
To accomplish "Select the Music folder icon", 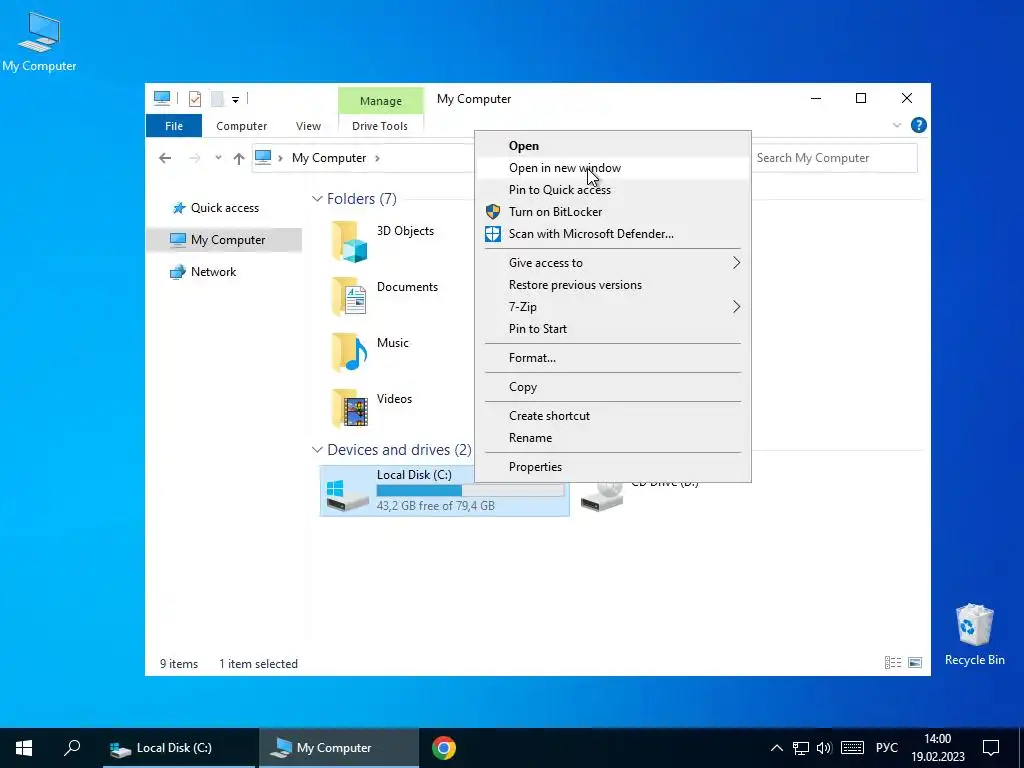I will [349, 353].
